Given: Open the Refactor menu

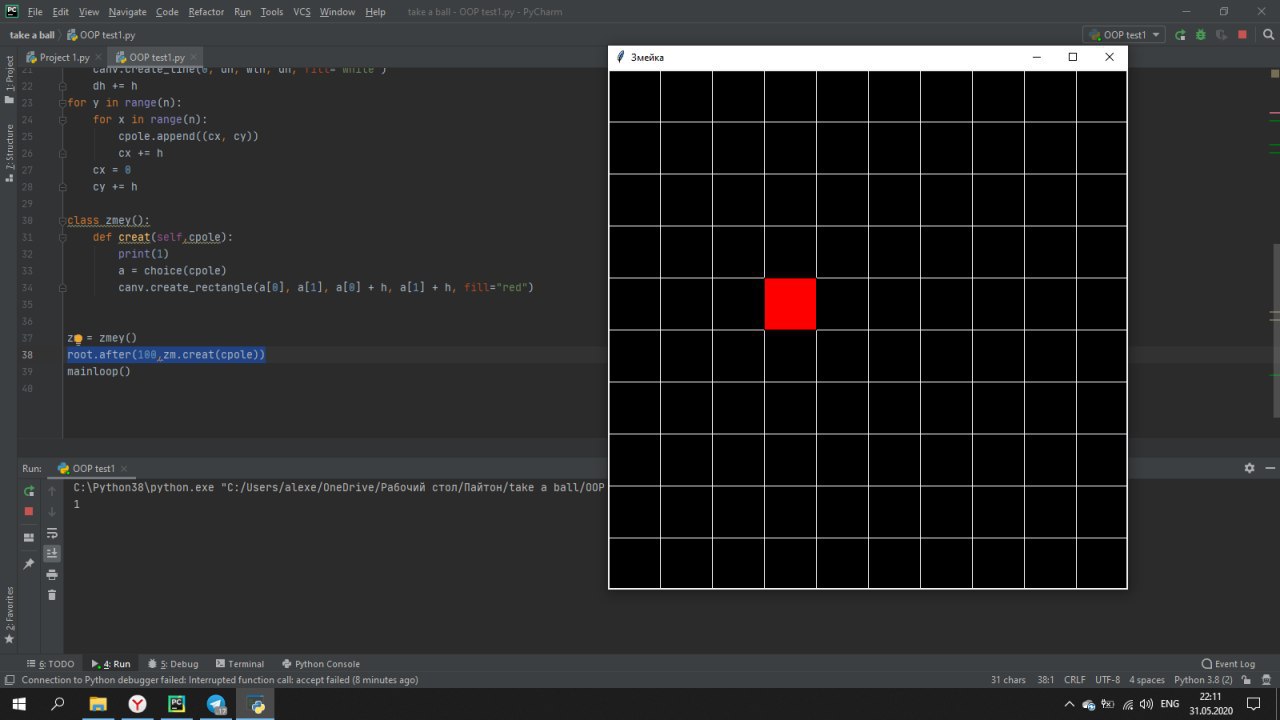Looking at the screenshot, I should (x=206, y=12).
